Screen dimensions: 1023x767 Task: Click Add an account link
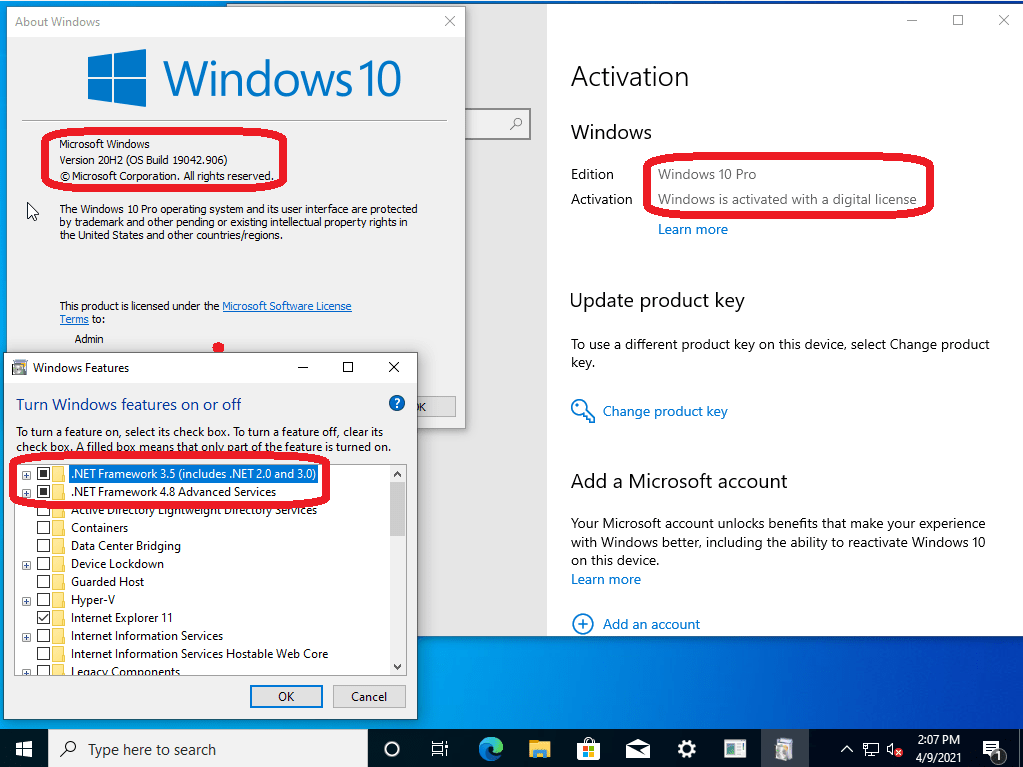(651, 624)
